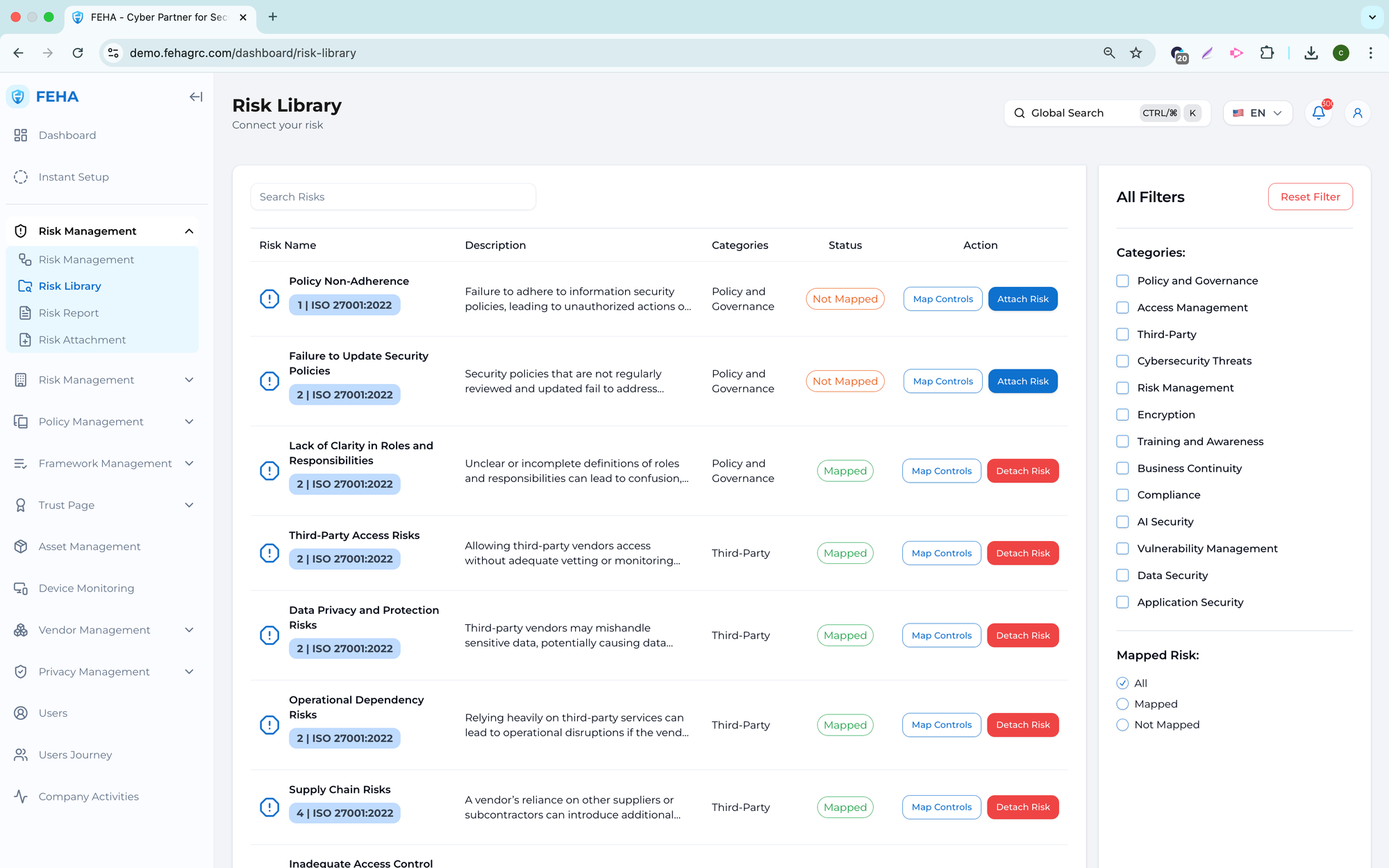
Task: Enable the Cybersecurity Threats checkbox
Action: tap(1122, 361)
